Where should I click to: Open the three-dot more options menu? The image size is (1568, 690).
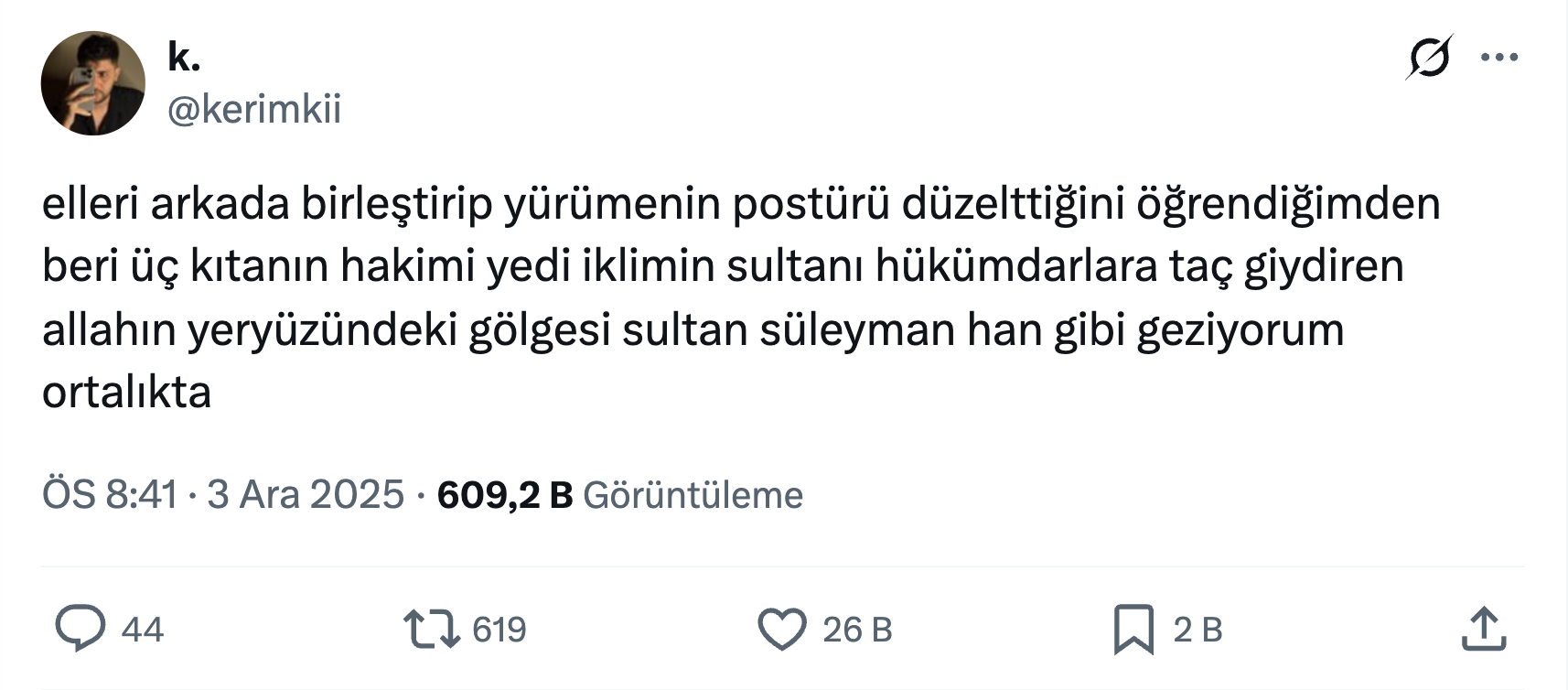click(1499, 58)
